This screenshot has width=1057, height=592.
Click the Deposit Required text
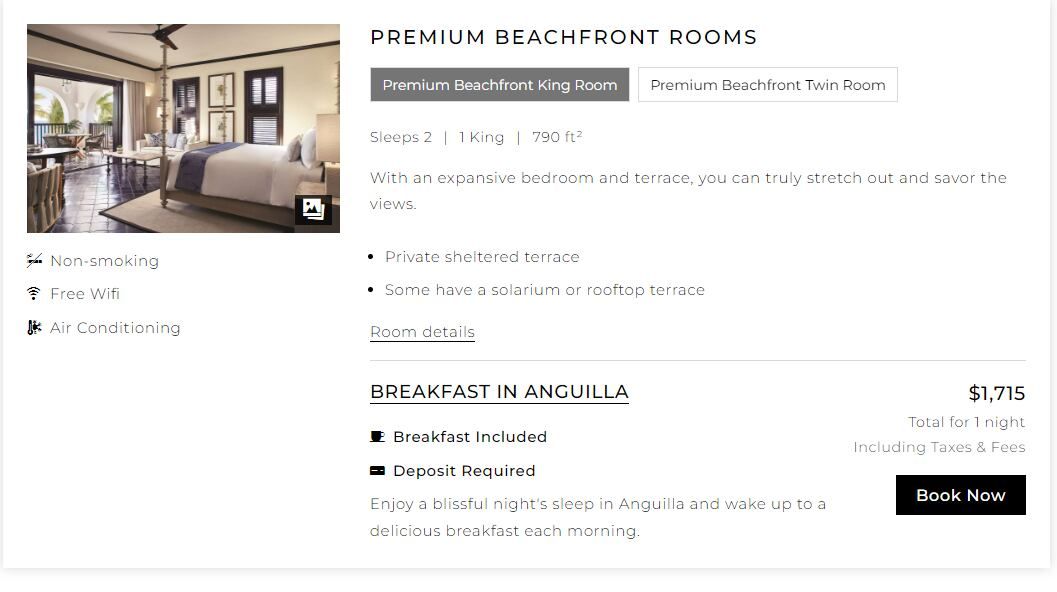(464, 471)
